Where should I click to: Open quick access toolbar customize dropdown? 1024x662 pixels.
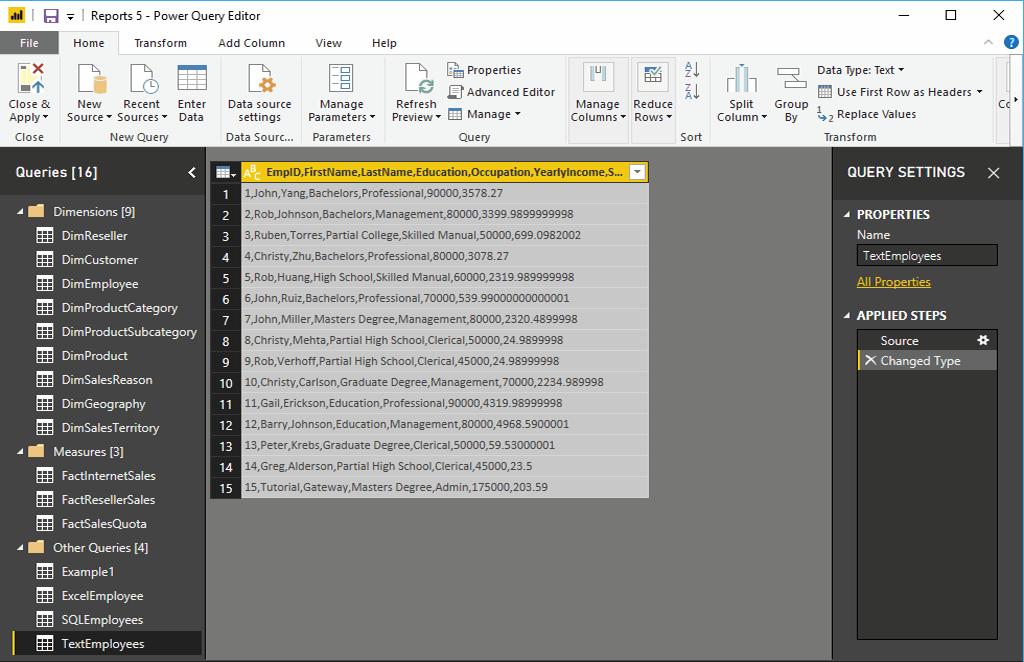coord(71,16)
